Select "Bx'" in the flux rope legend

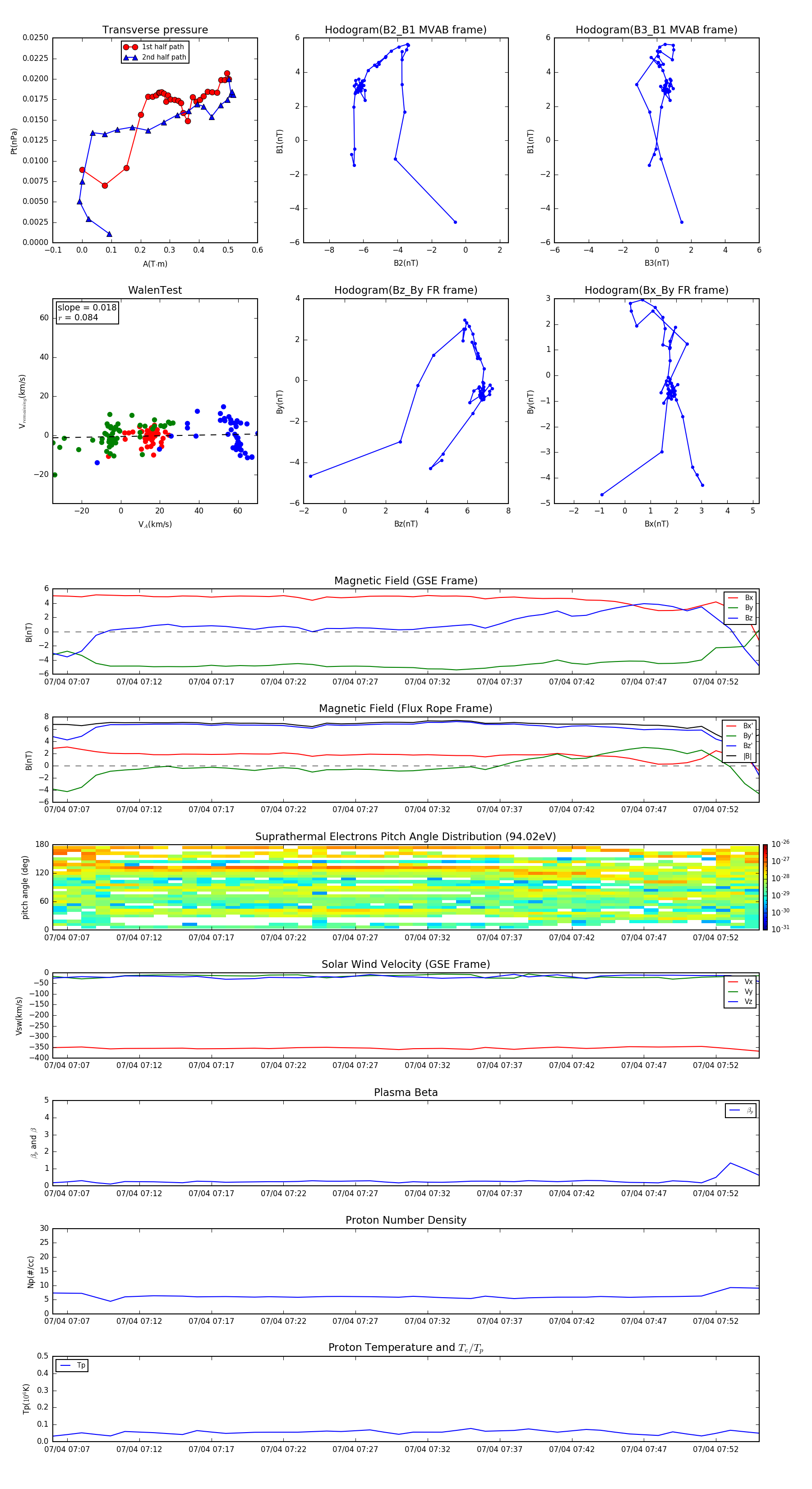740,726
